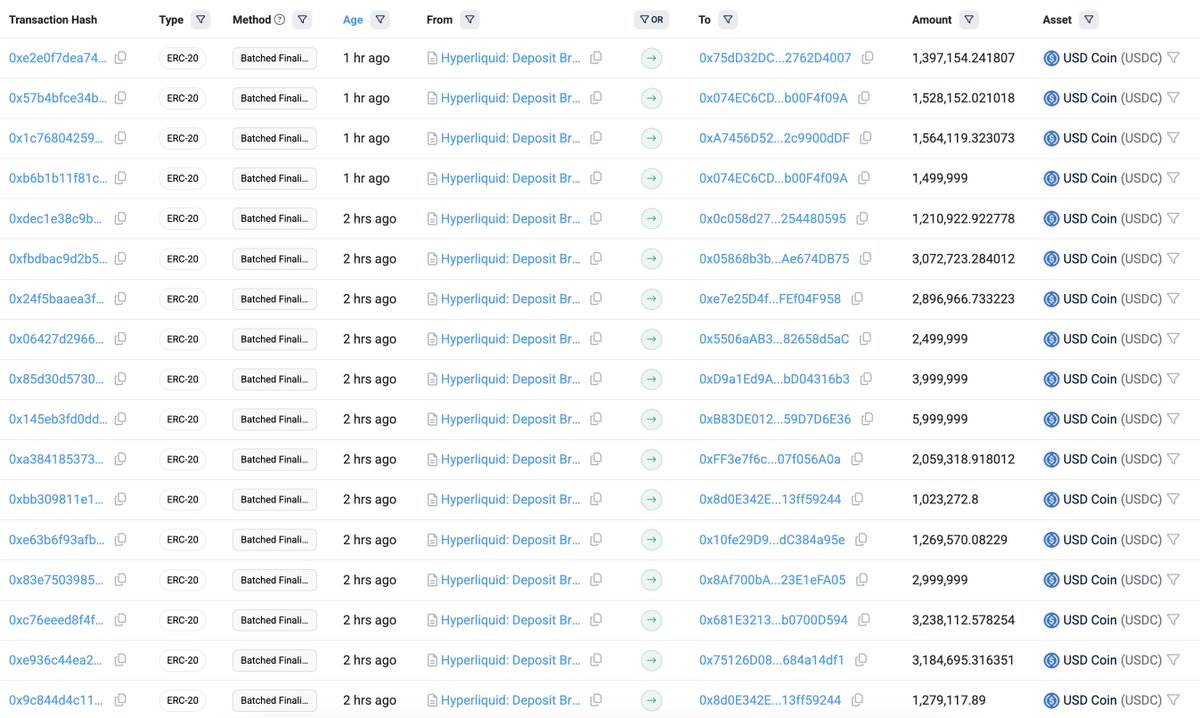Click USDC coin logo in 2,999,999 row
Viewport: 1200px width, 718px height.
[1051, 580]
